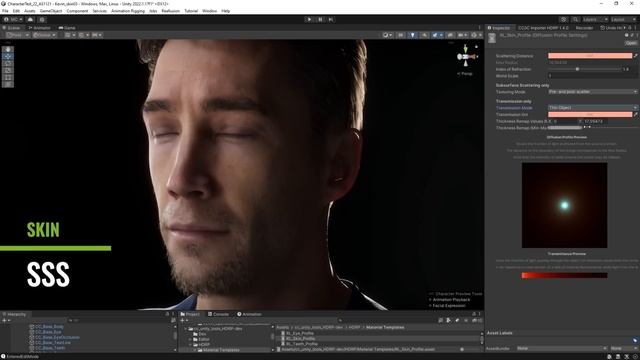Click the World Scale input field
The width and height of the screenshot is (640, 360).
tap(592, 76)
